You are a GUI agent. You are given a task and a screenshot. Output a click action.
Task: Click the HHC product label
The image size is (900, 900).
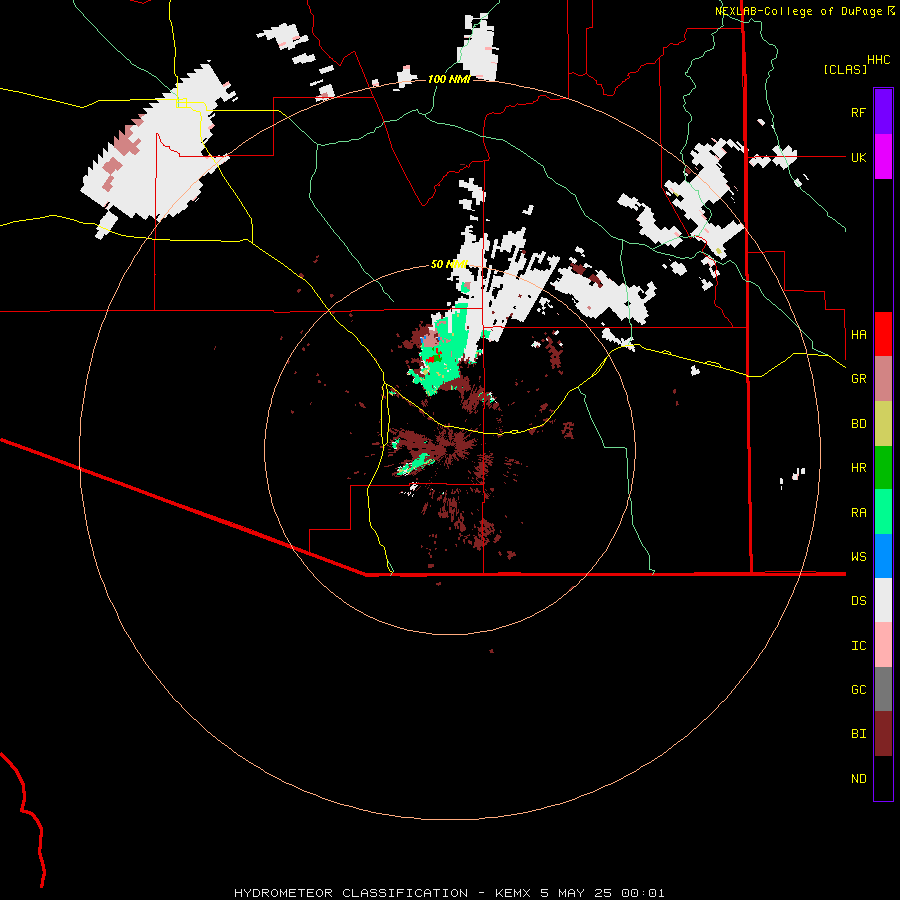click(879, 60)
